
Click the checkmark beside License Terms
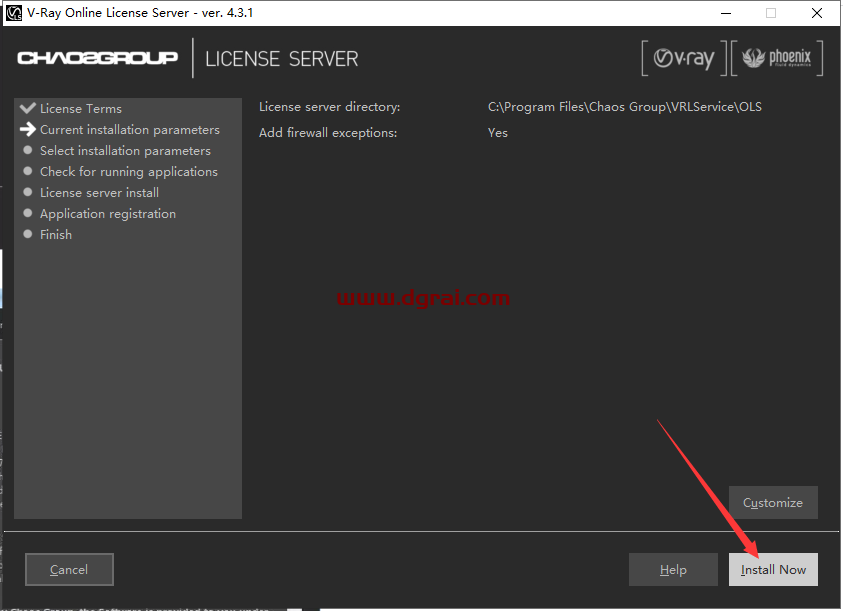pos(28,108)
